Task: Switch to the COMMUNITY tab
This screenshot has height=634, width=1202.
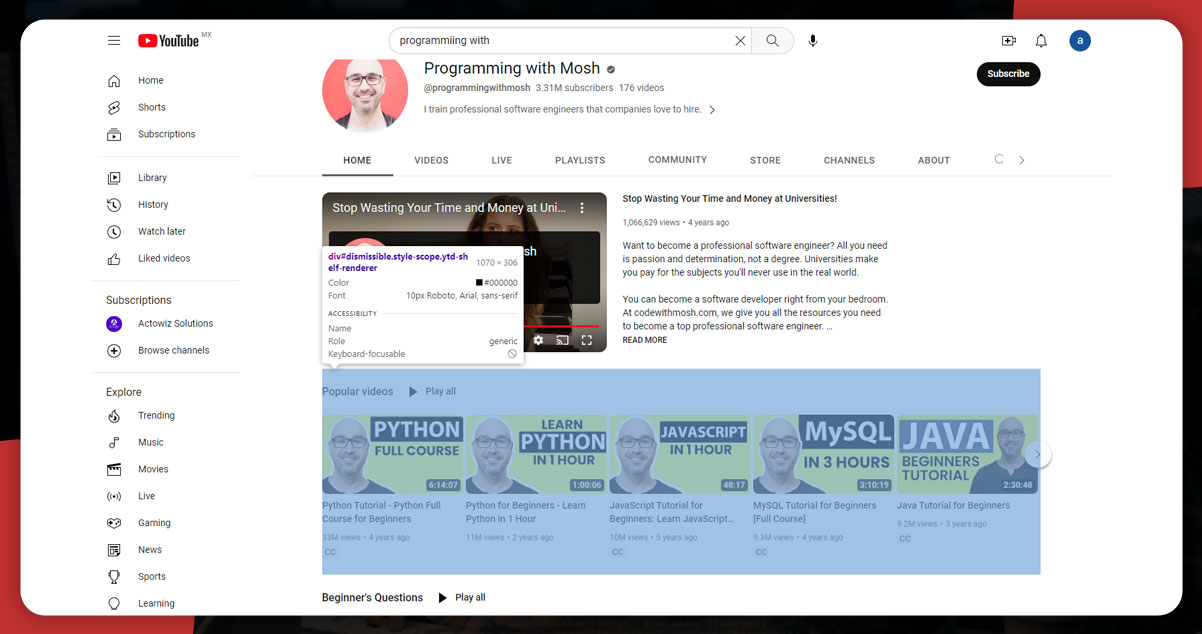Action: (677, 160)
